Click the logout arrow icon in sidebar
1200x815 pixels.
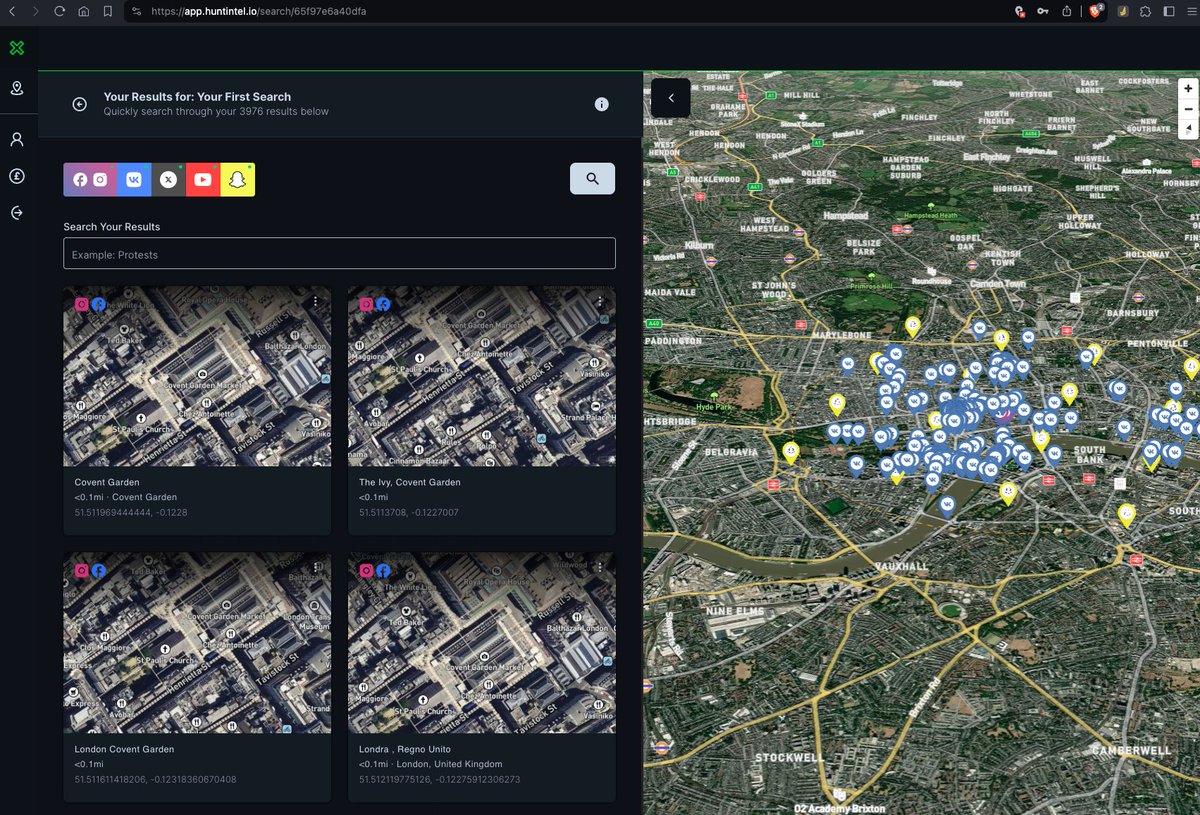click(x=17, y=213)
